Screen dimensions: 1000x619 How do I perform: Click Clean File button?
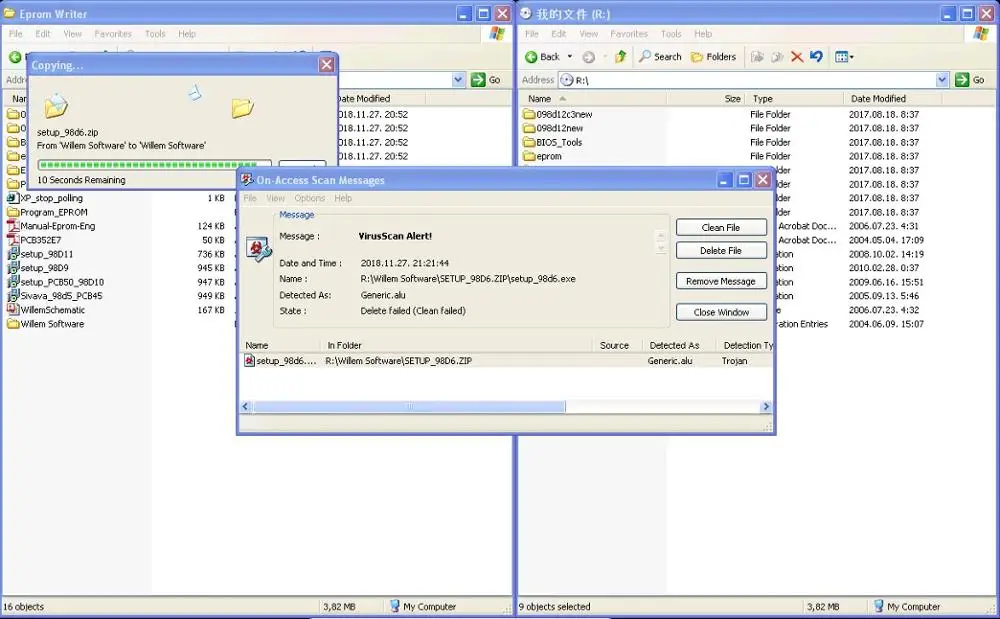pyautogui.click(x=721, y=228)
